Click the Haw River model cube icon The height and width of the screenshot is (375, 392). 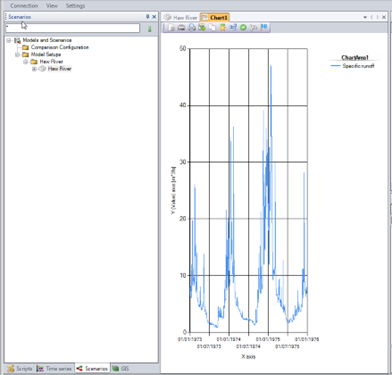point(42,69)
